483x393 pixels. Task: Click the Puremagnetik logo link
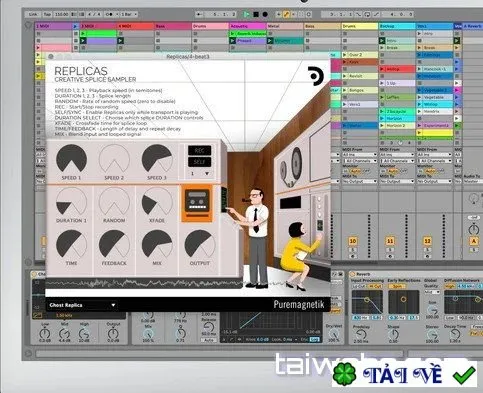coord(299,304)
